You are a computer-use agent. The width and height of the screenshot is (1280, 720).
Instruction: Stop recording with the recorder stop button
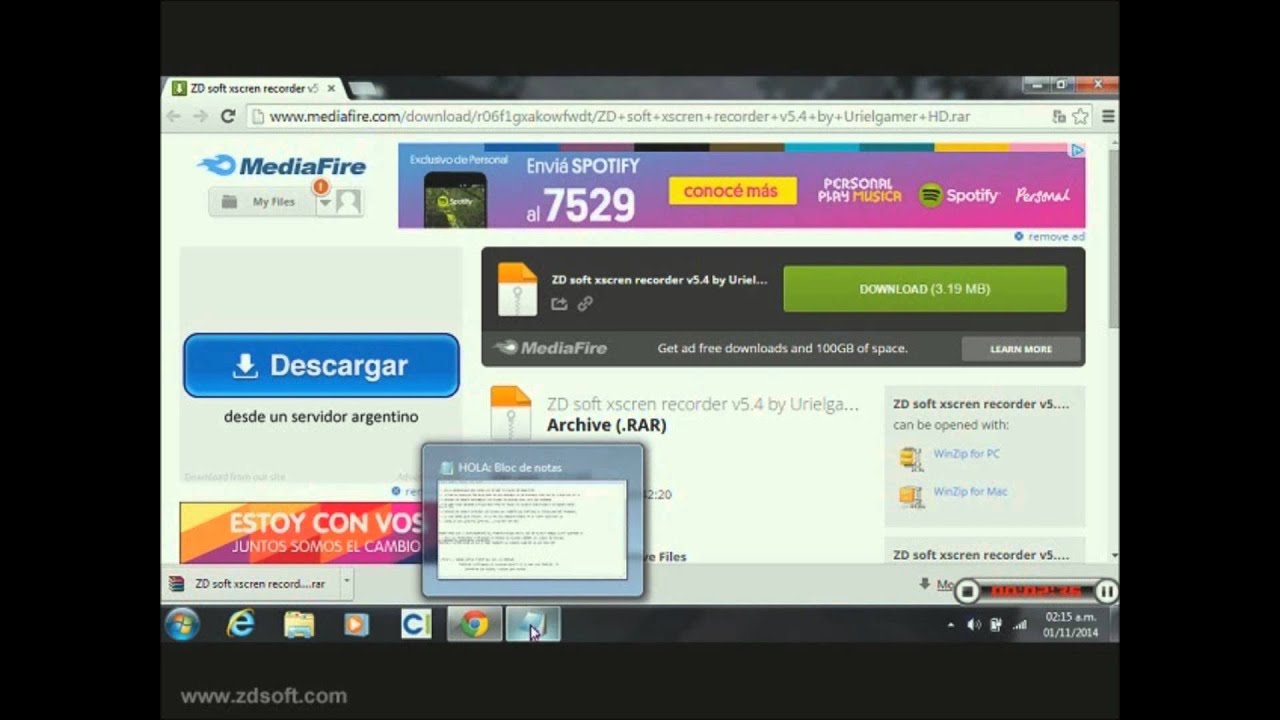(966, 591)
